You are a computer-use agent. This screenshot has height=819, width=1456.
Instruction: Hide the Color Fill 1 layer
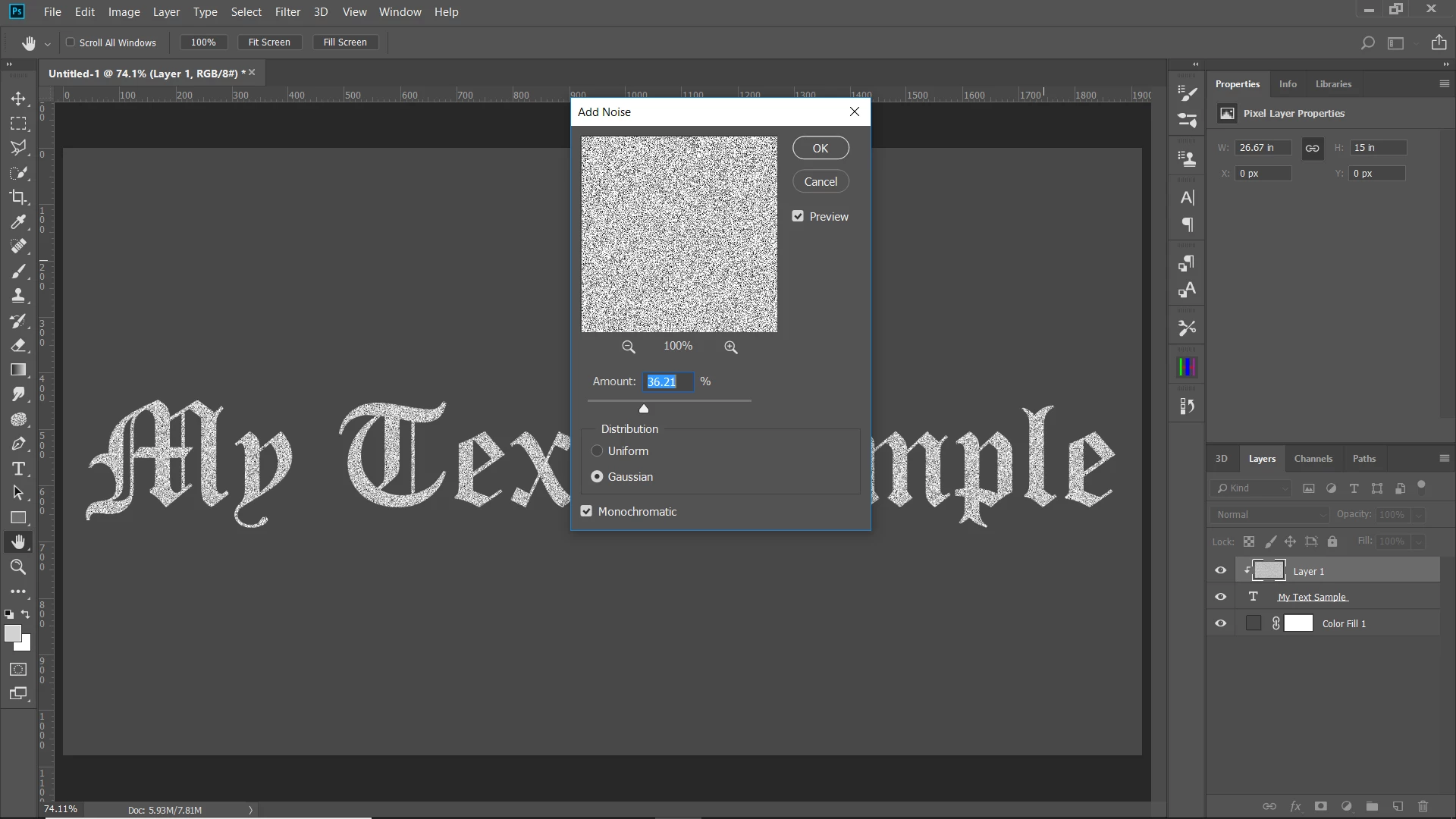coord(1220,623)
